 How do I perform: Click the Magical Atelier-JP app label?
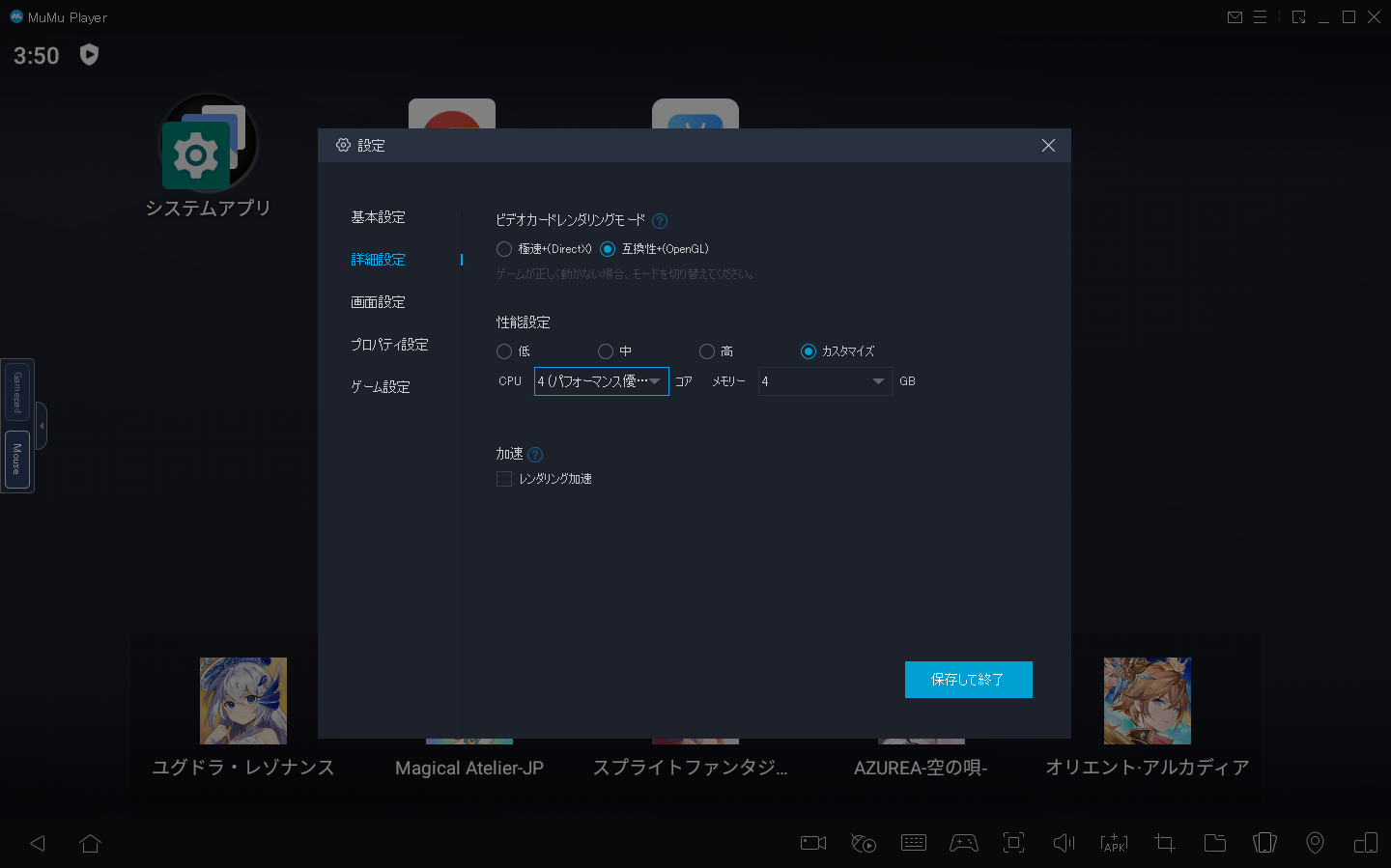(x=469, y=769)
